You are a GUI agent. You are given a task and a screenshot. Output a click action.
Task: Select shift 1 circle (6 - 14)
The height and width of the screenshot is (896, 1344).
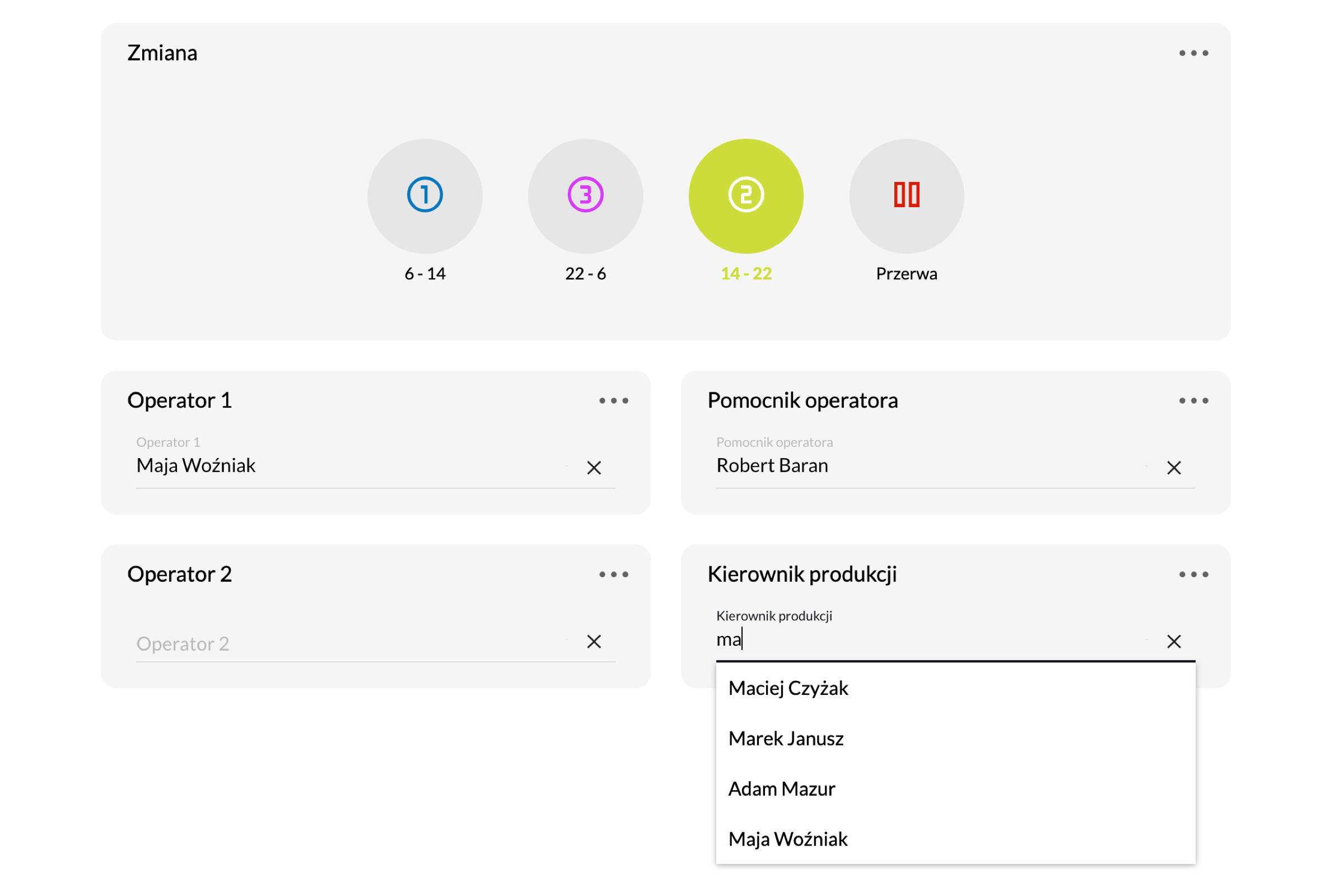[424, 196]
